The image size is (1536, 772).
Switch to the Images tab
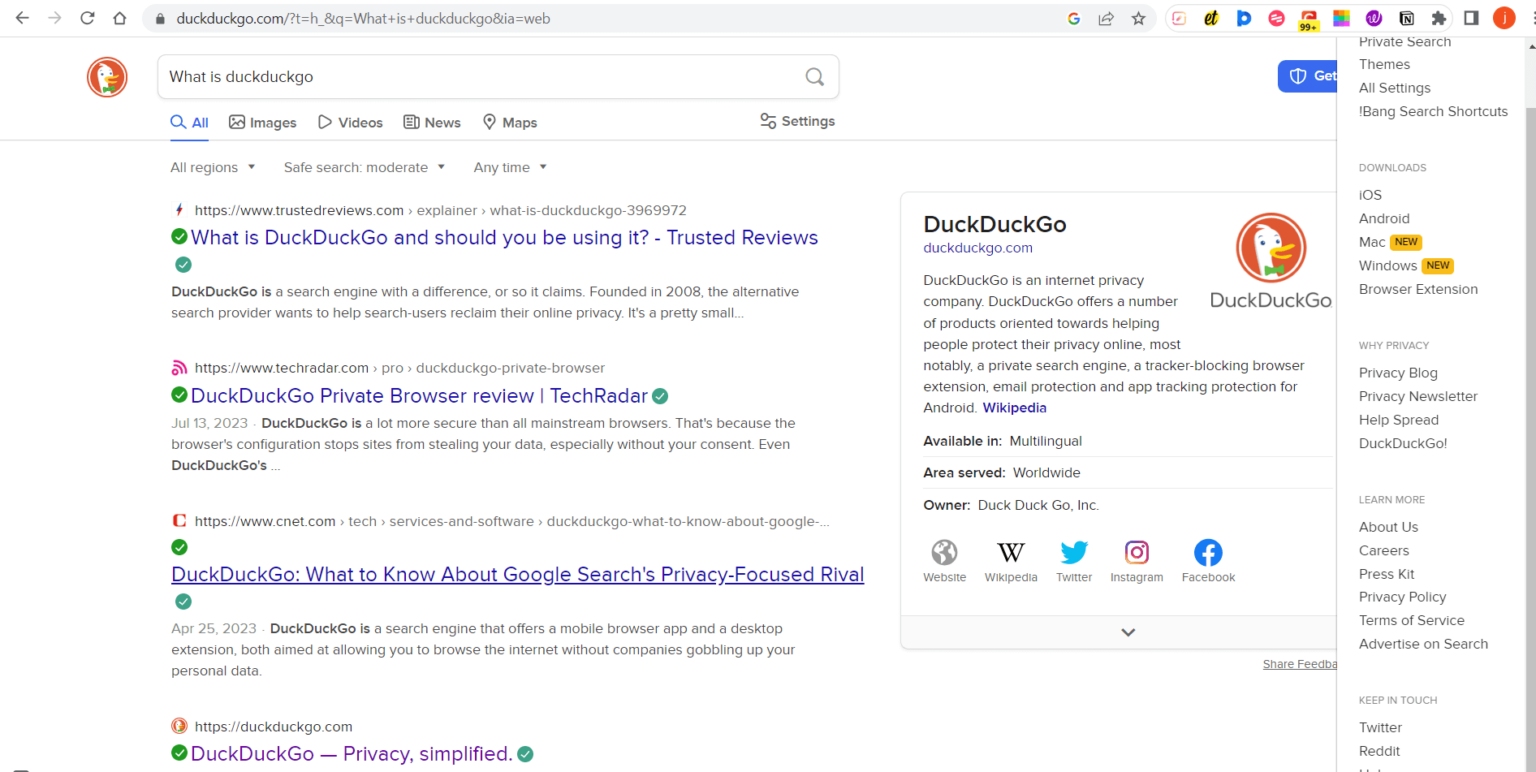pos(262,121)
